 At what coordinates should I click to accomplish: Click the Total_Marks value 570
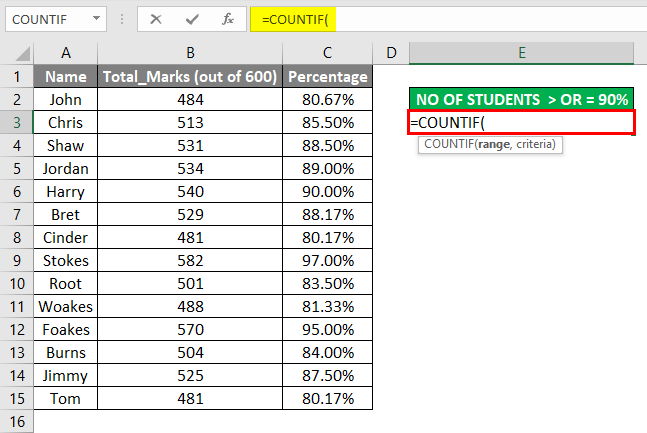point(190,328)
